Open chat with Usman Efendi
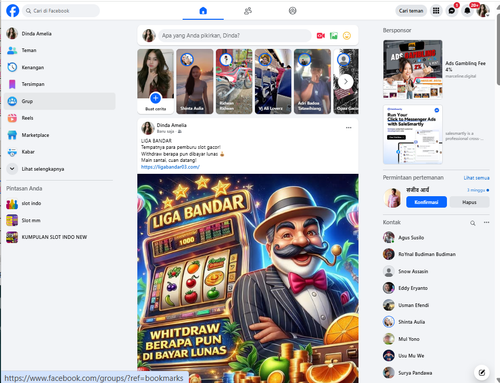The image size is (500, 383). [x=436, y=305]
